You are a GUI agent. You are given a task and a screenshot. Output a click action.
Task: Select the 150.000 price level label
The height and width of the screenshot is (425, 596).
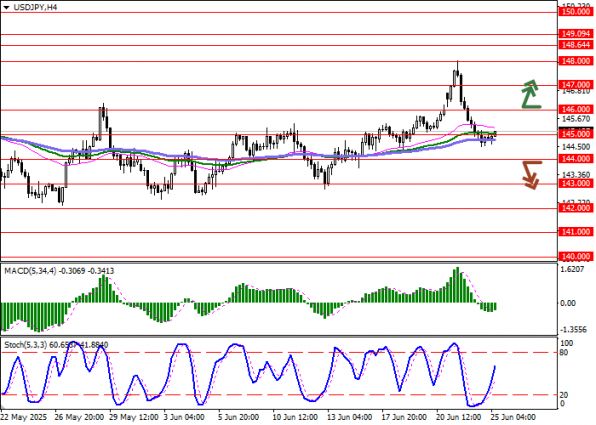click(x=575, y=12)
